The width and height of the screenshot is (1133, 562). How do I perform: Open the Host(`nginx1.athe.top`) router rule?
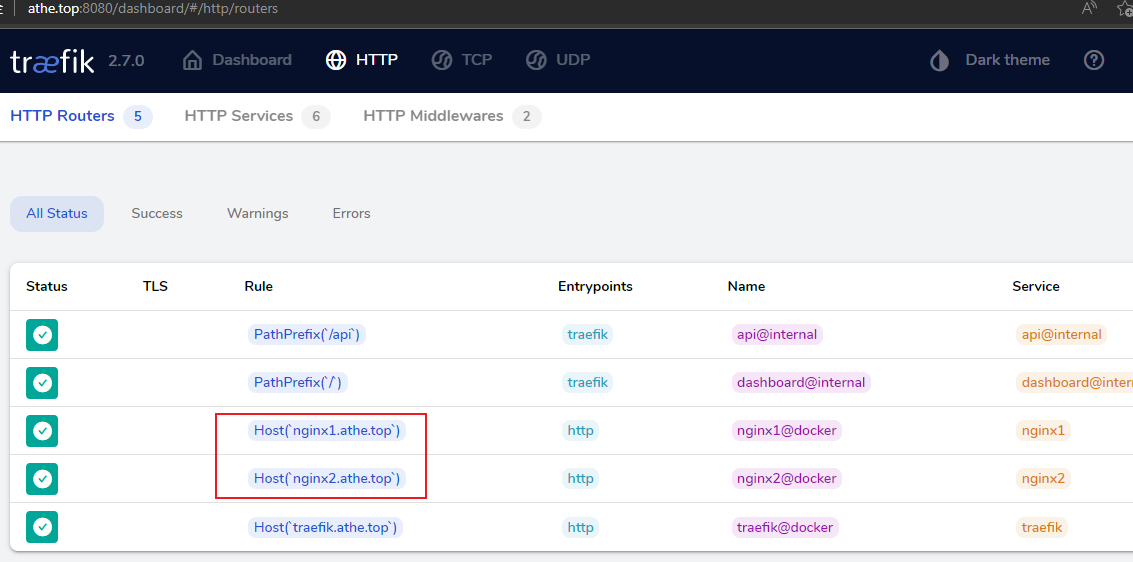coord(327,431)
